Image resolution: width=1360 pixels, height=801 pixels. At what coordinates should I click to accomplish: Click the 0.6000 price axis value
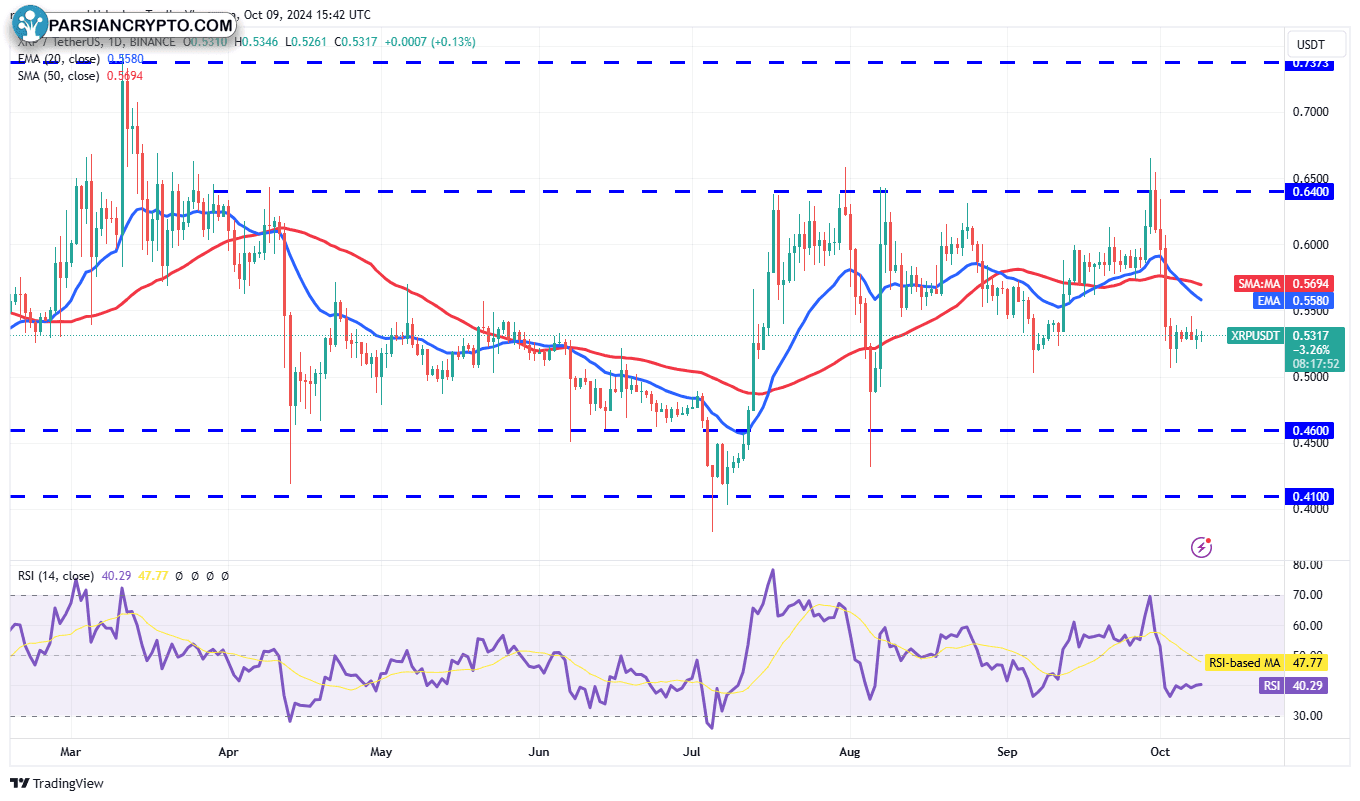[1312, 244]
